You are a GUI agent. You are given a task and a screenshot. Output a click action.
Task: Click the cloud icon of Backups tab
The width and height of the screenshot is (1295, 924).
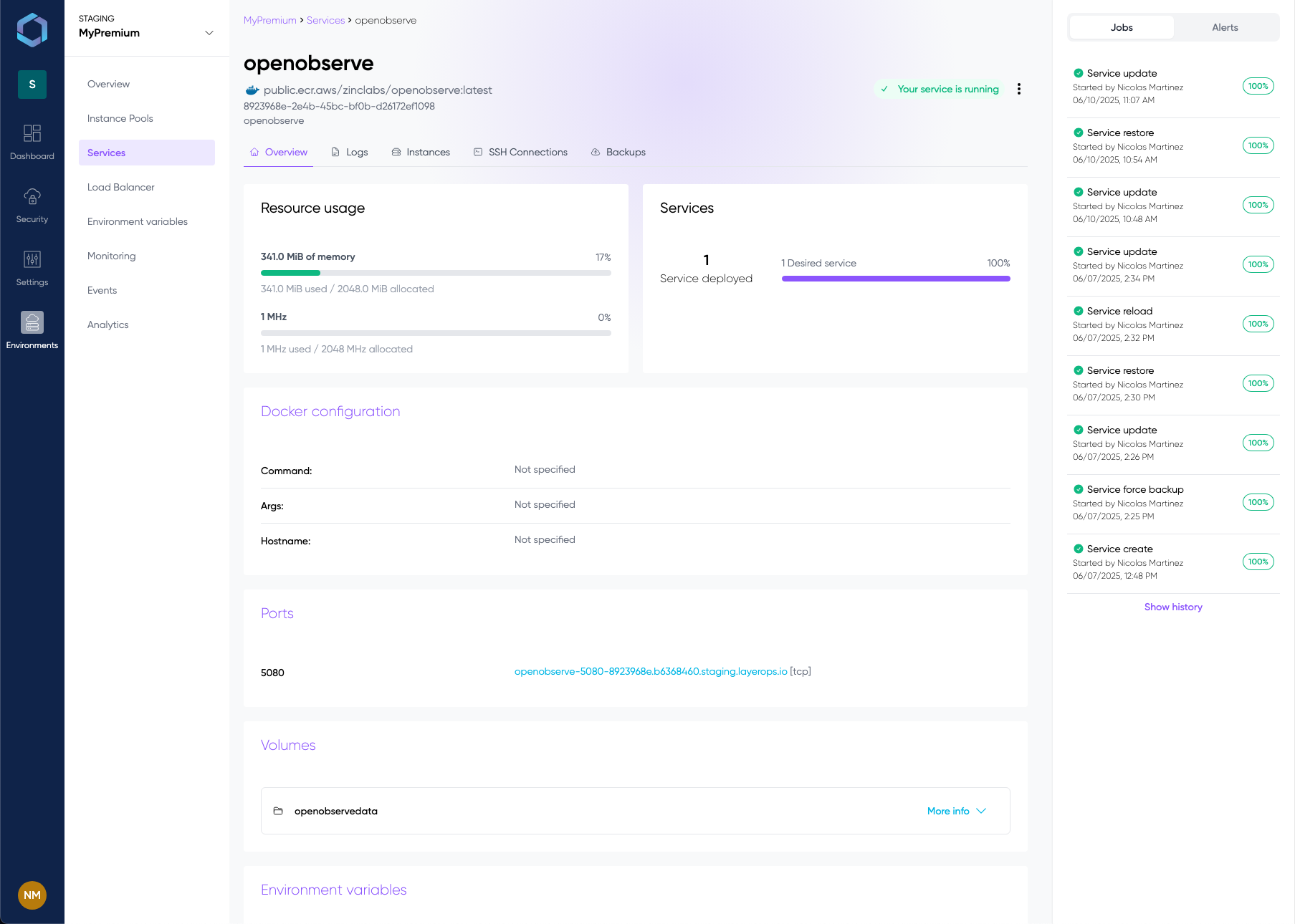pos(596,152)
